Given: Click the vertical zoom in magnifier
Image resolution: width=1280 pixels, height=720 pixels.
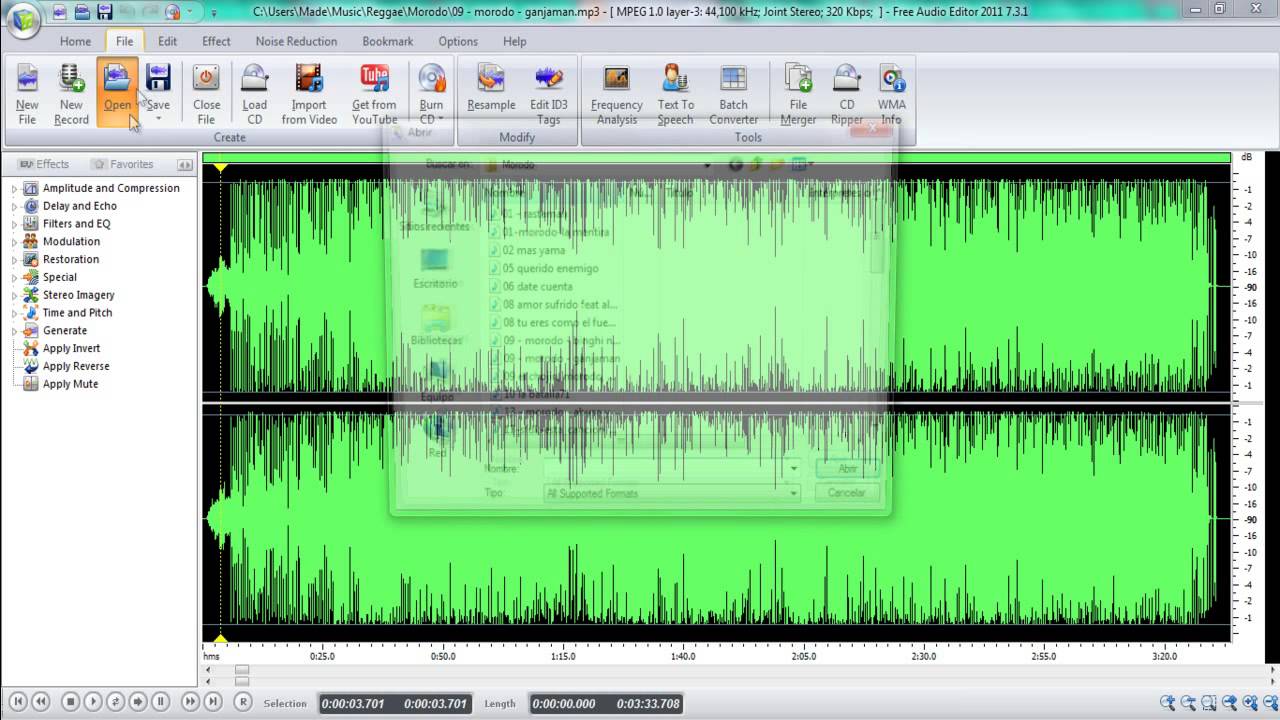Looking at the screenshot, I should pyautogui.click(x=1250, y=703).
